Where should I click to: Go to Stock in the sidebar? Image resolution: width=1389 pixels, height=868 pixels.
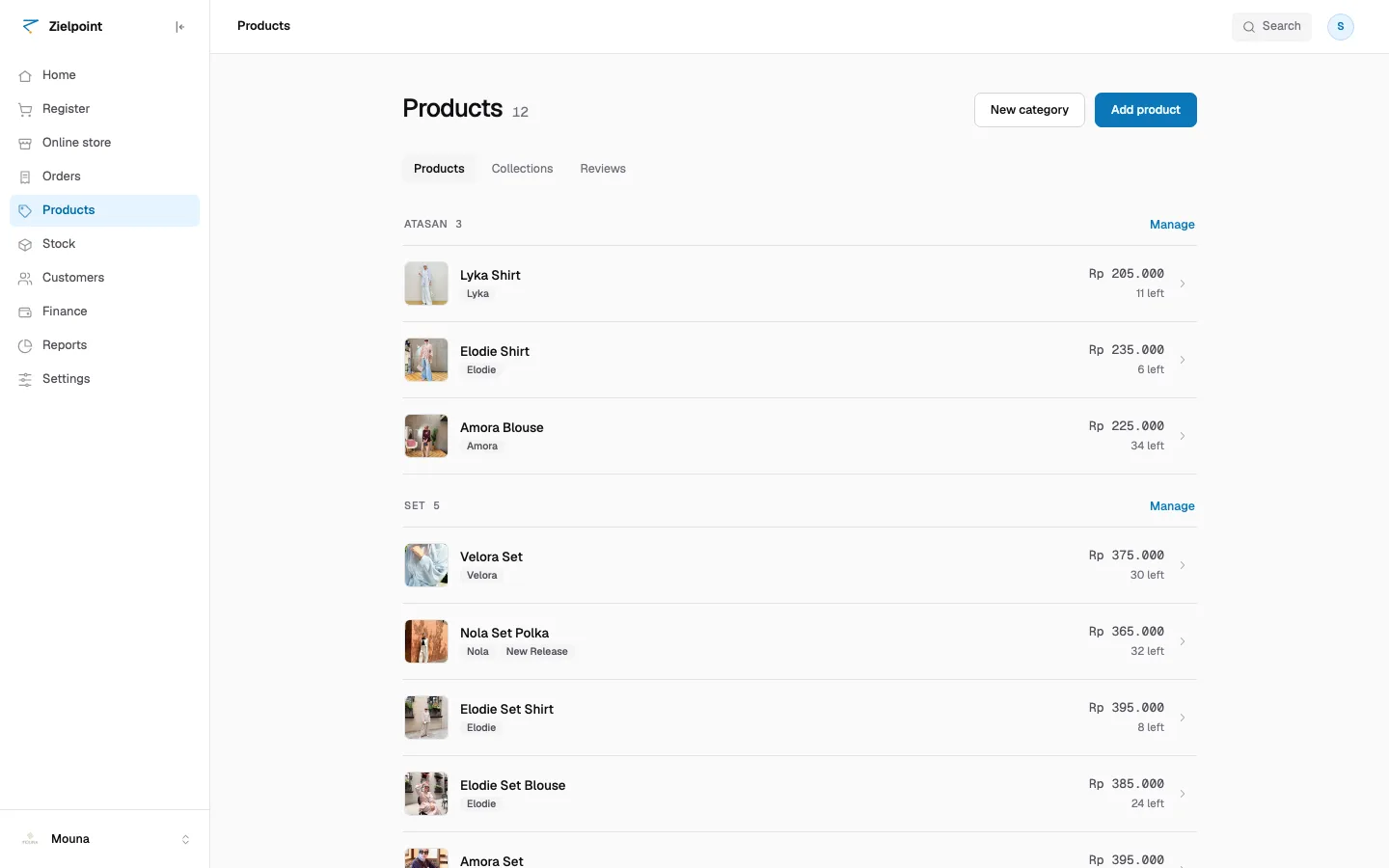[104, 244]
